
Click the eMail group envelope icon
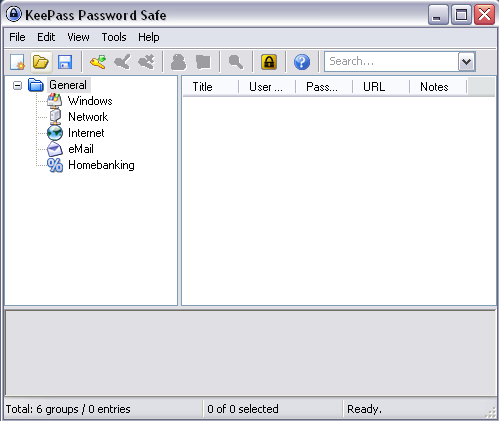pyautogui.click(x=55, y=149)
